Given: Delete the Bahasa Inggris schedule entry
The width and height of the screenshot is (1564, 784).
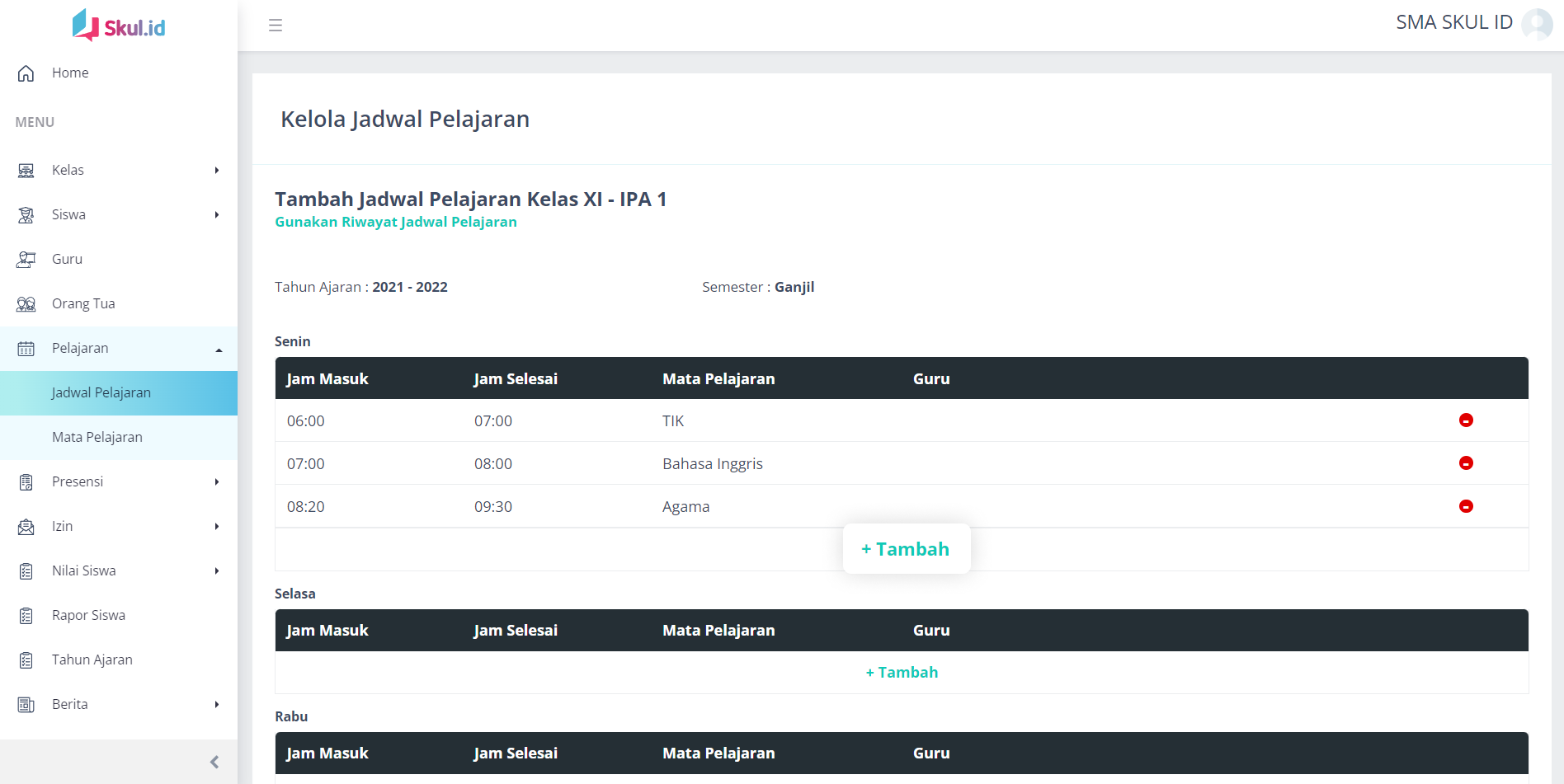Looking at the screenshot, I should click(x=1465, y=463).
